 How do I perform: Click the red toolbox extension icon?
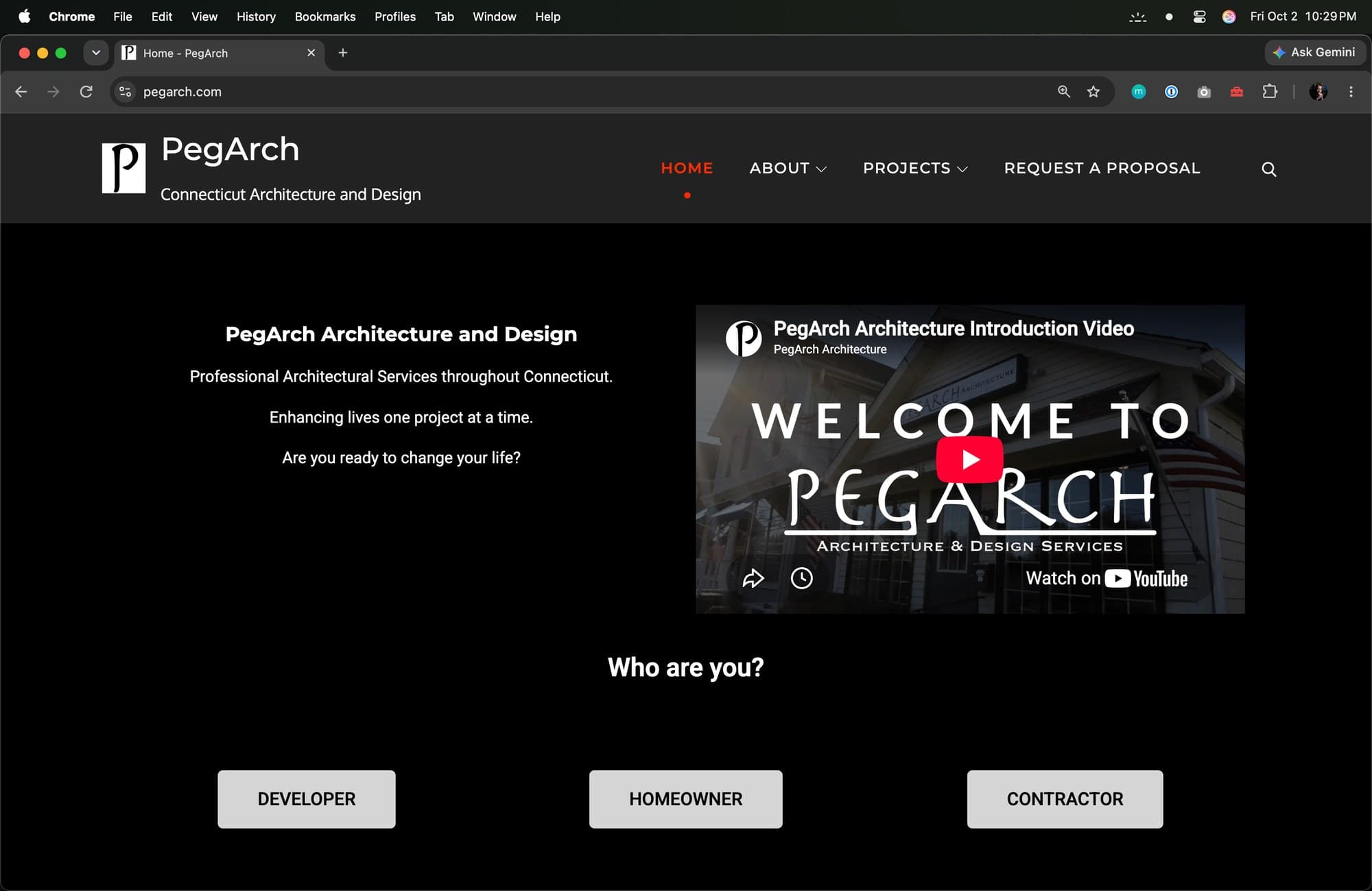[1237, 91]
